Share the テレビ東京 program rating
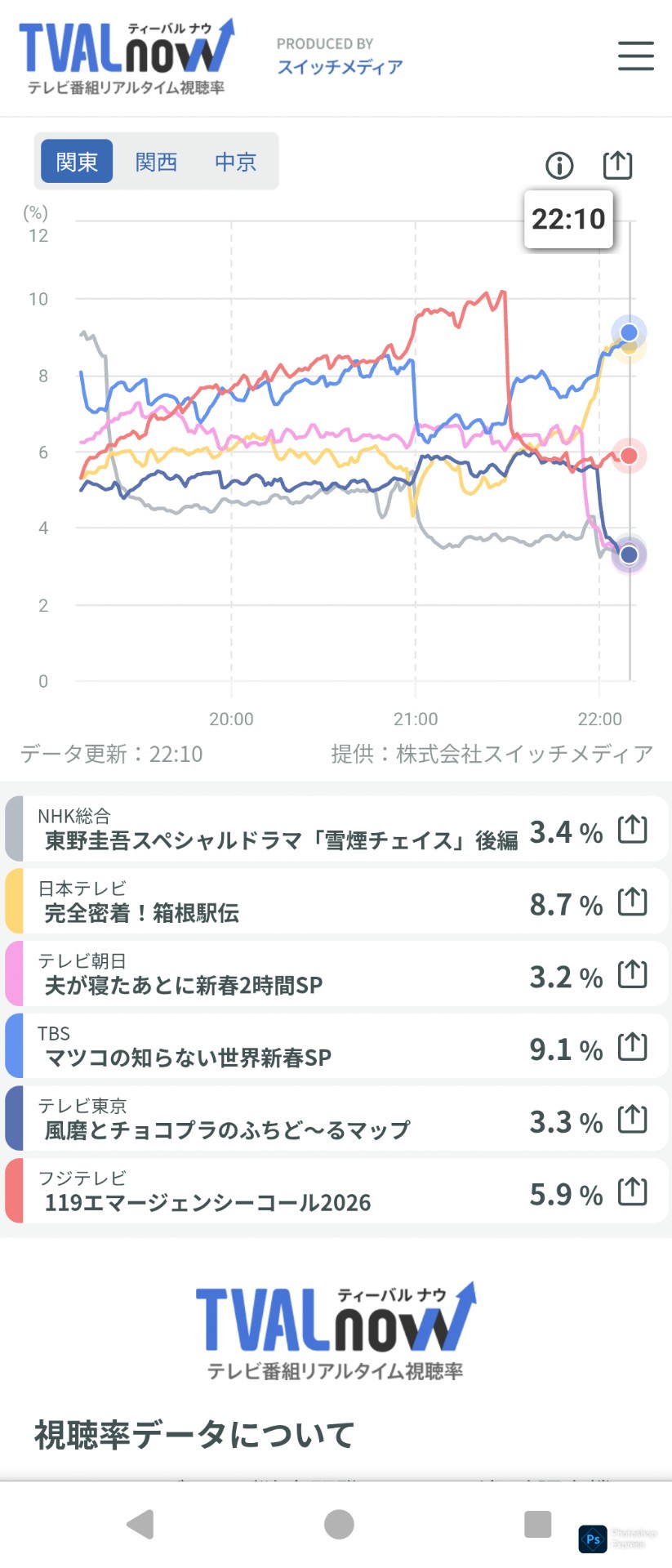 click(x=633, y=1120)
